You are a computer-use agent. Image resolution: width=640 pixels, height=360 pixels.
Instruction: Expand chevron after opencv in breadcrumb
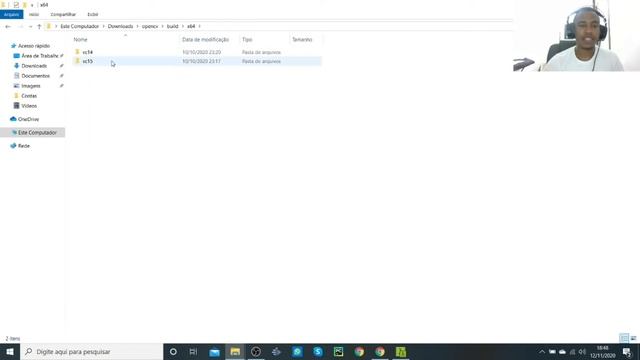162,26
